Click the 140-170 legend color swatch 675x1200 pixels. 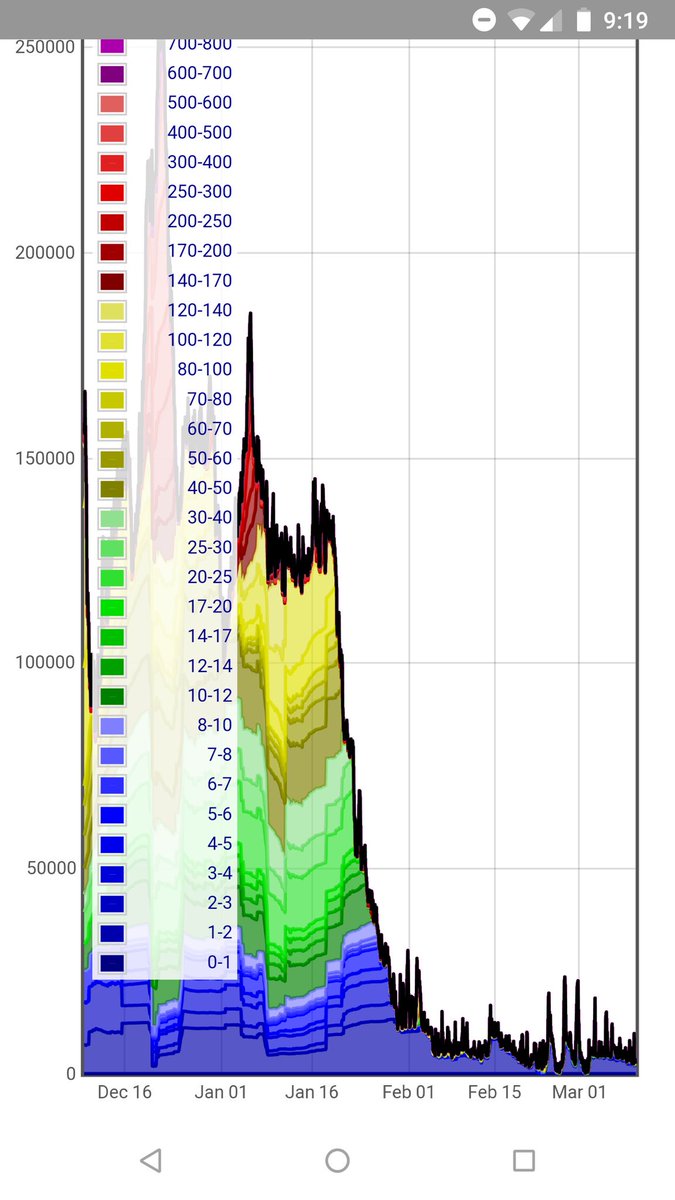coord(112,282)
